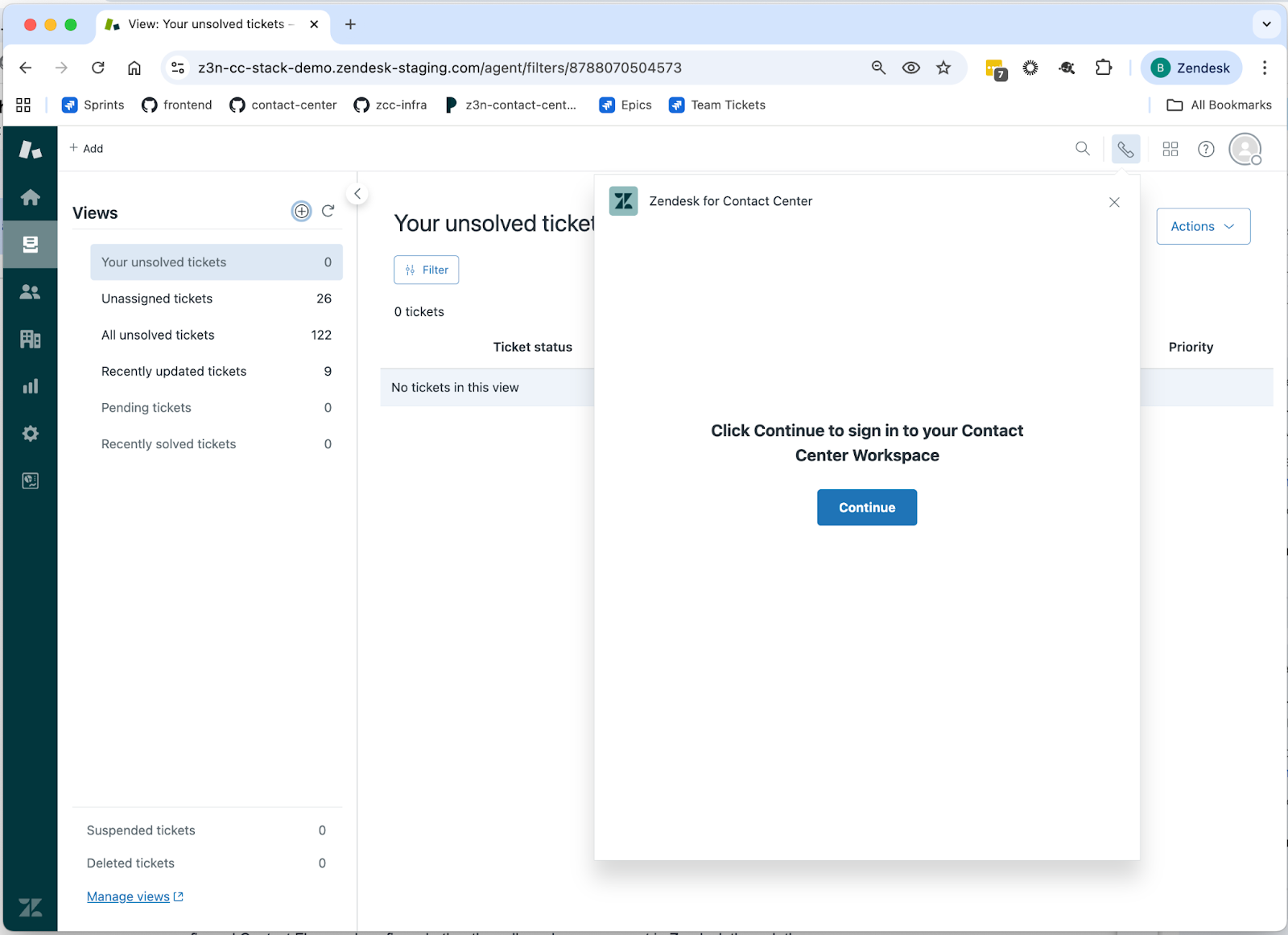Collapse the Views panel chevron

pyautogui.click(x=357, y=194)
